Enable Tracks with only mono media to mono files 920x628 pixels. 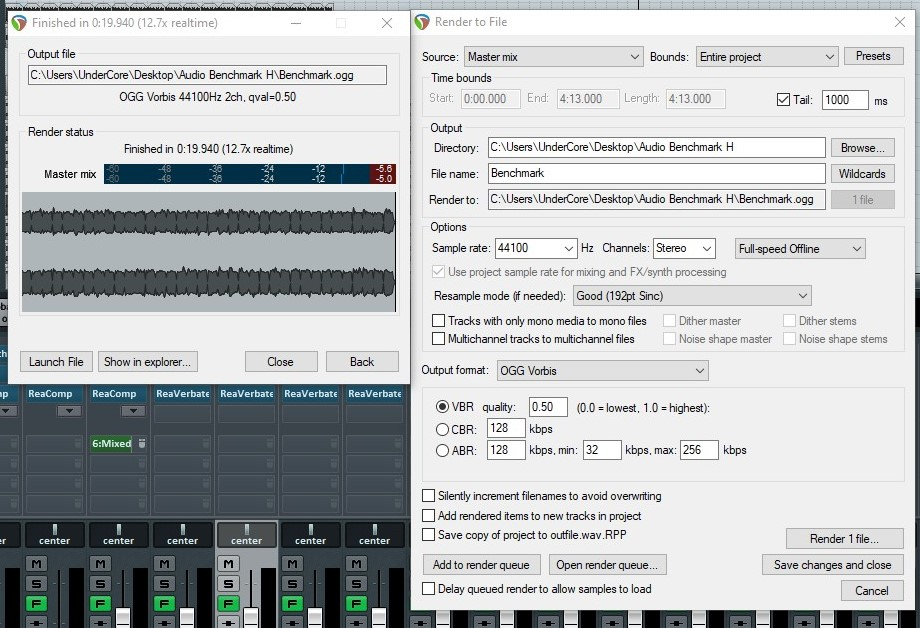[x=438, y=320]
